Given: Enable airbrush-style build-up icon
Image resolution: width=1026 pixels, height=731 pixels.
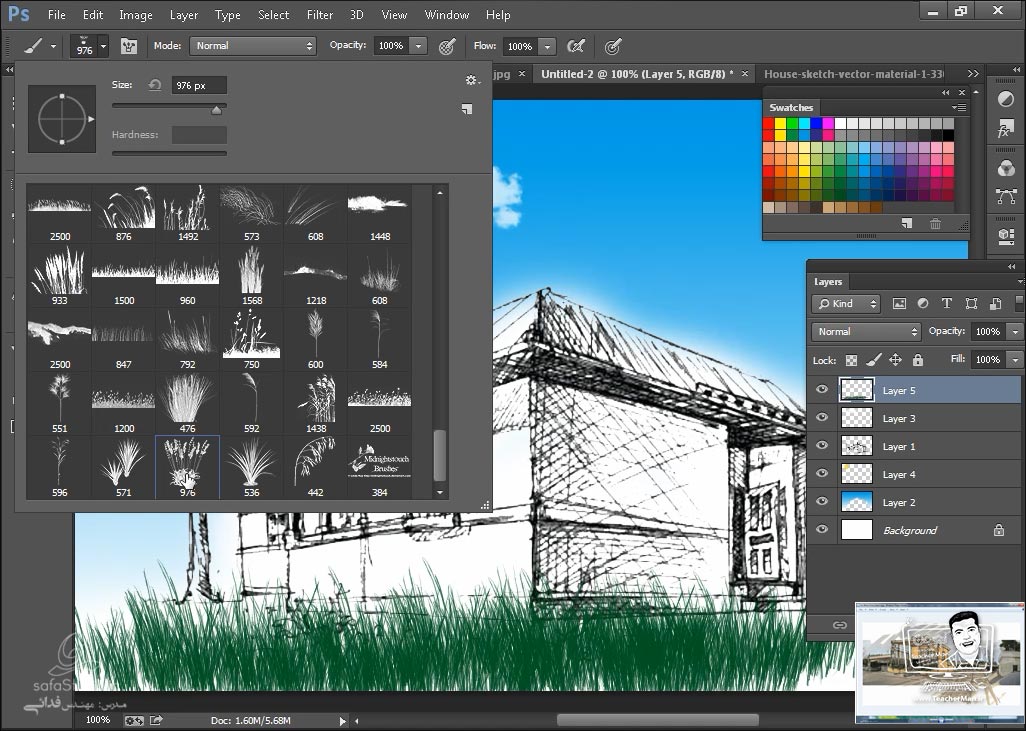Looking at the screenshot, I should 575,46.
